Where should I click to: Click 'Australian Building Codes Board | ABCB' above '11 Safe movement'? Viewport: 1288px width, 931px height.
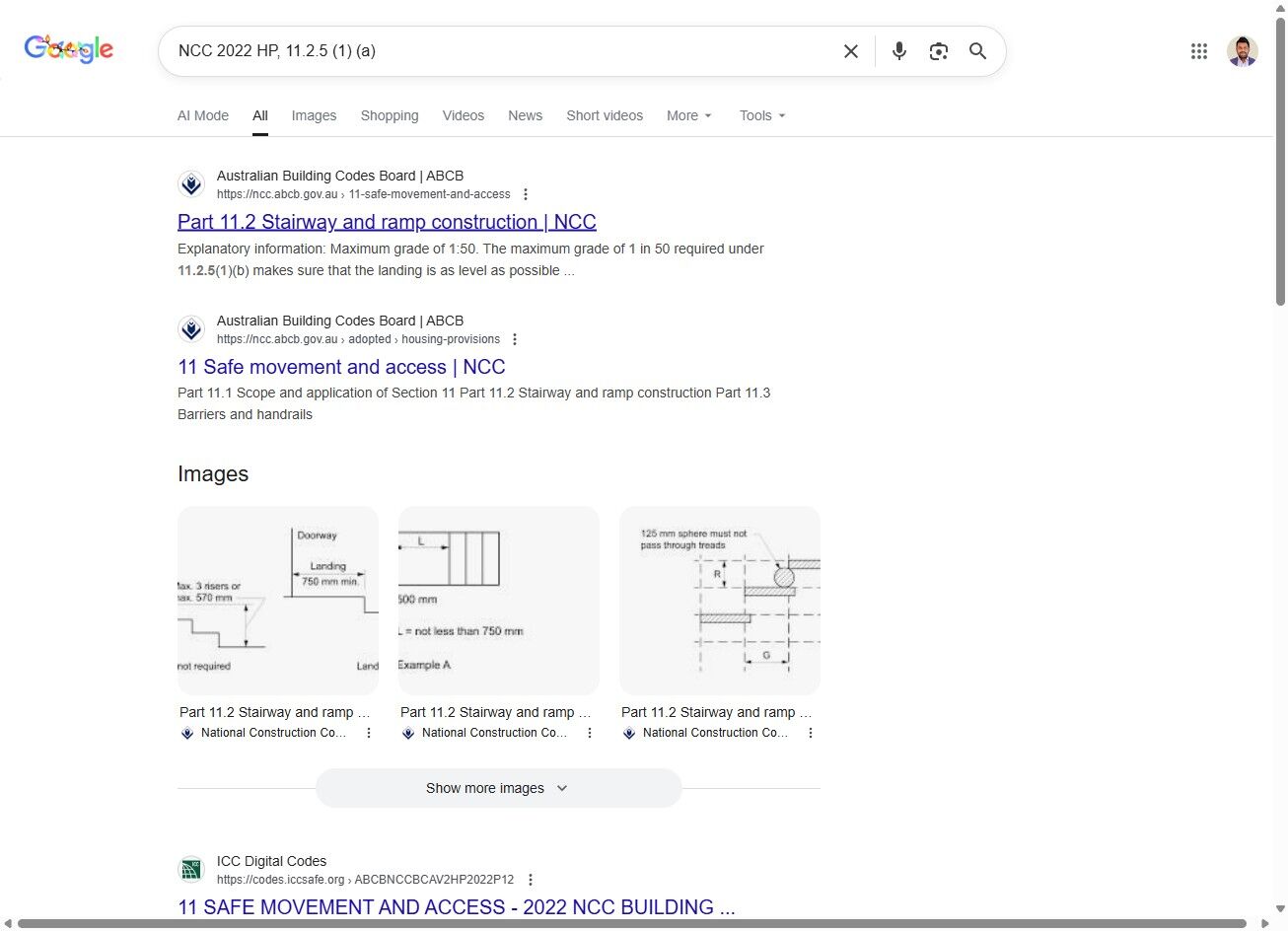(340, 321)
